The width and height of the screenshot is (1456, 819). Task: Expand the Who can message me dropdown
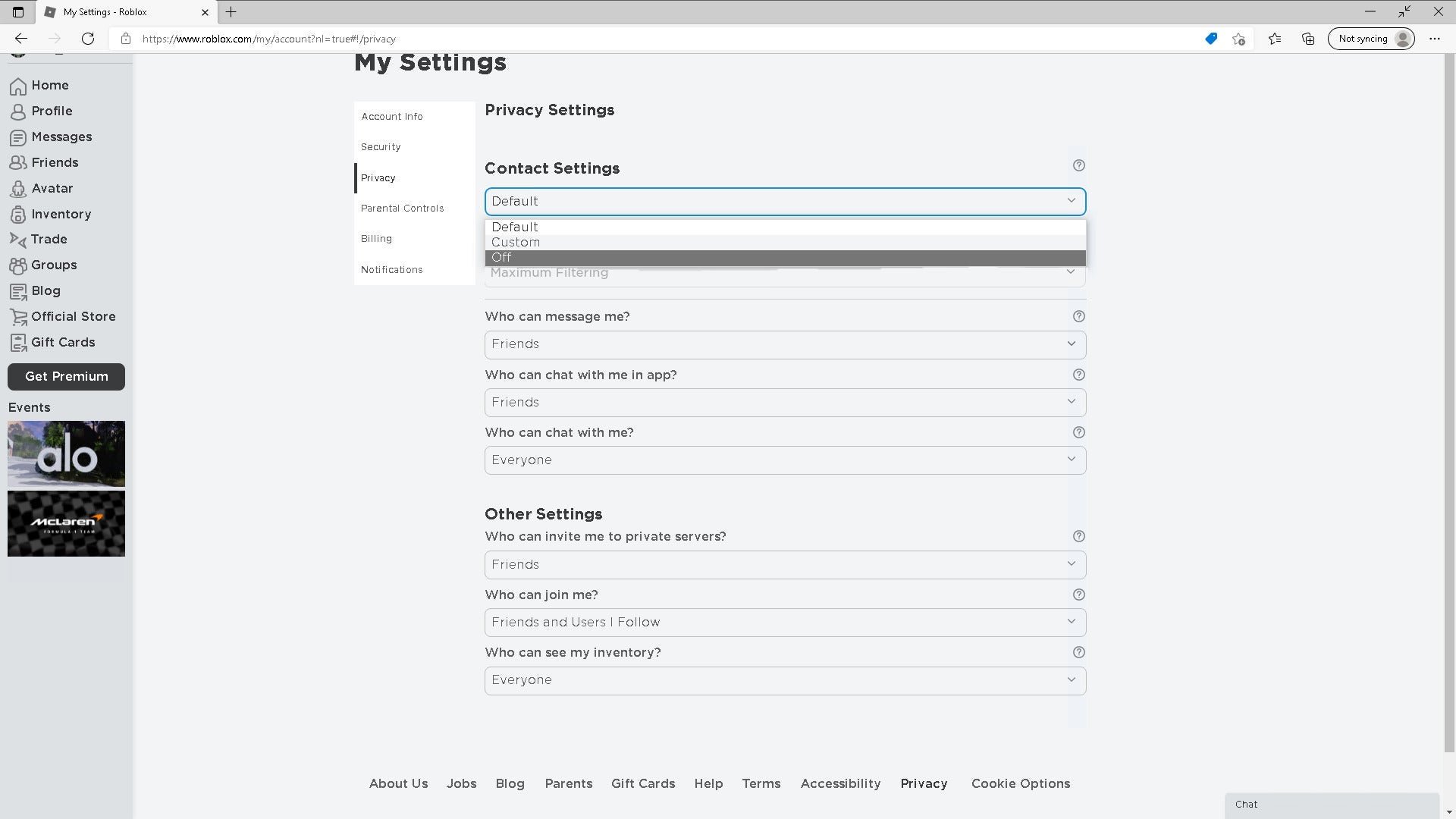point(785,344)
